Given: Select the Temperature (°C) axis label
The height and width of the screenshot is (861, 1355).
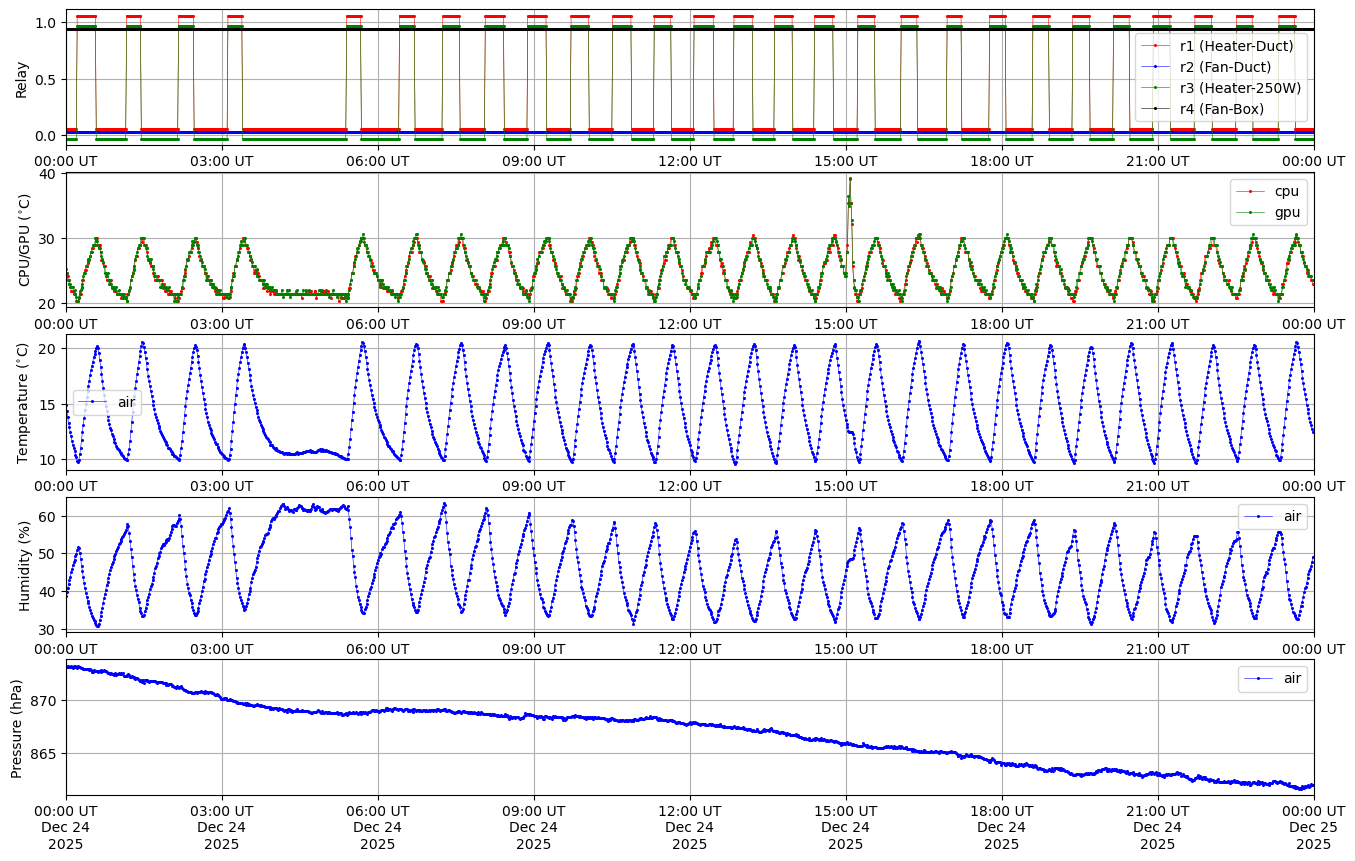Looking at the screenshot, I should [x=24, y=402].
